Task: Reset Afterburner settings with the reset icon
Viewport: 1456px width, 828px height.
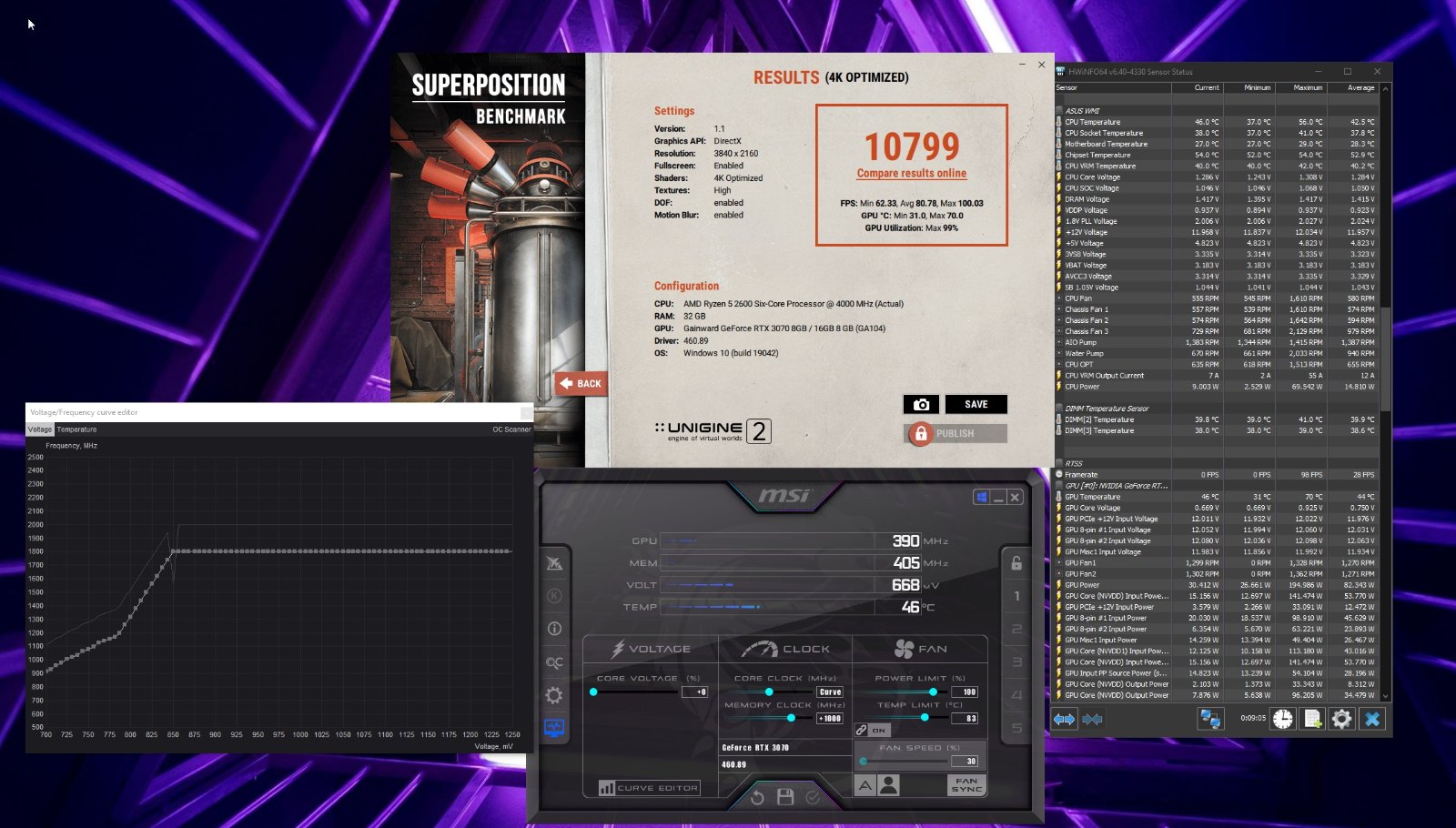Action: click(x=757, y=797)
